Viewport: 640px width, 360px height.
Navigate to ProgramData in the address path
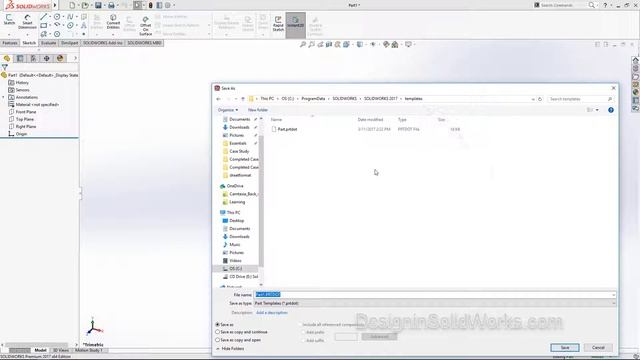click(313, 99)
